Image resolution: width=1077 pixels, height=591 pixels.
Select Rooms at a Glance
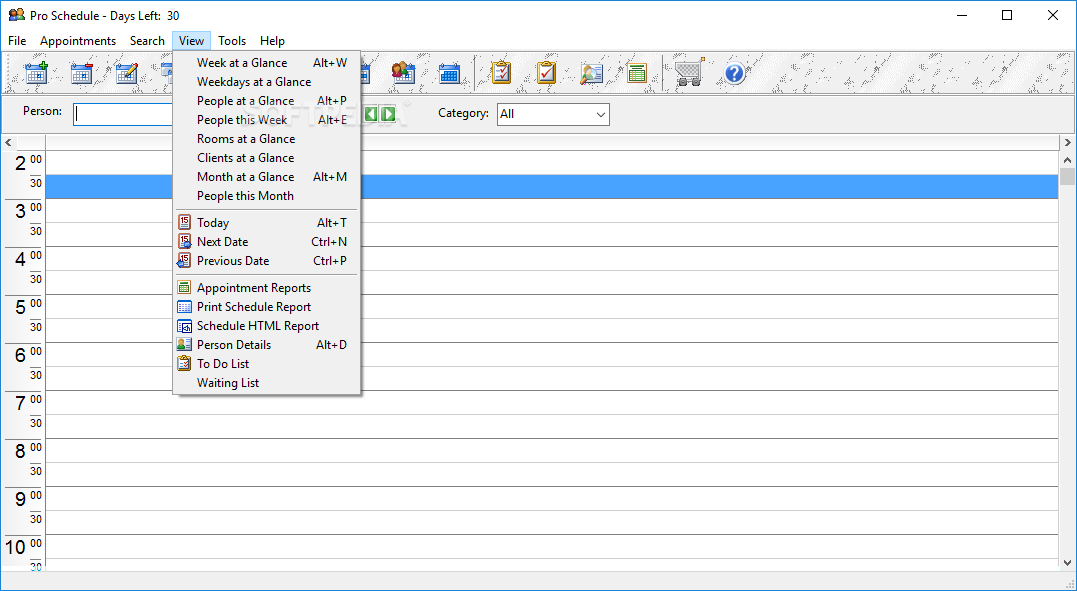(x=267, y=139)
